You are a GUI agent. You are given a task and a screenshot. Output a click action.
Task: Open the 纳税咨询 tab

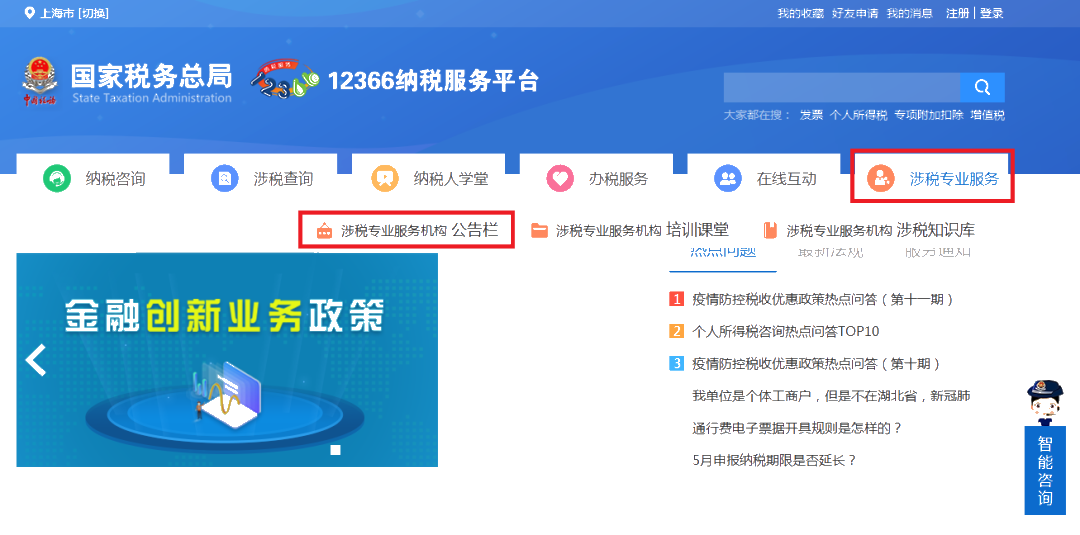pyautogui.click(x=93, y=180)
